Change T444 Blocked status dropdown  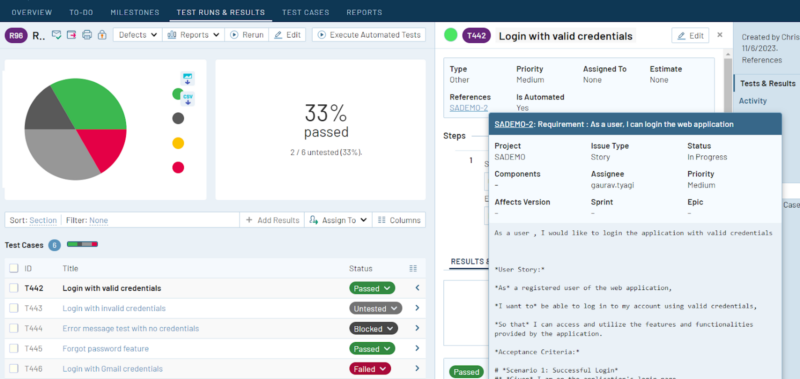click(x=374, y=329)
